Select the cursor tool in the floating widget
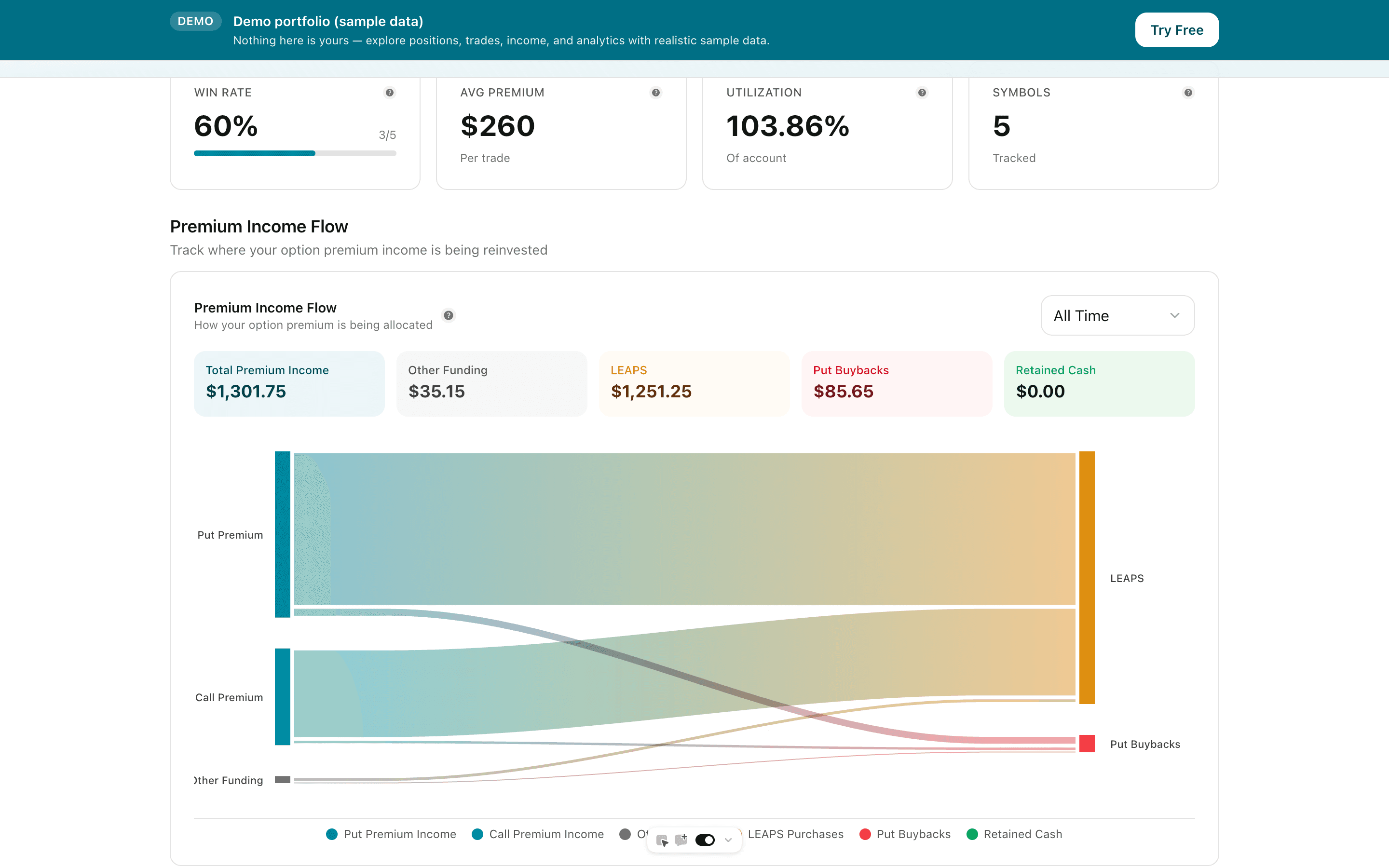The image size is (1389, 868). coord(663,841)
